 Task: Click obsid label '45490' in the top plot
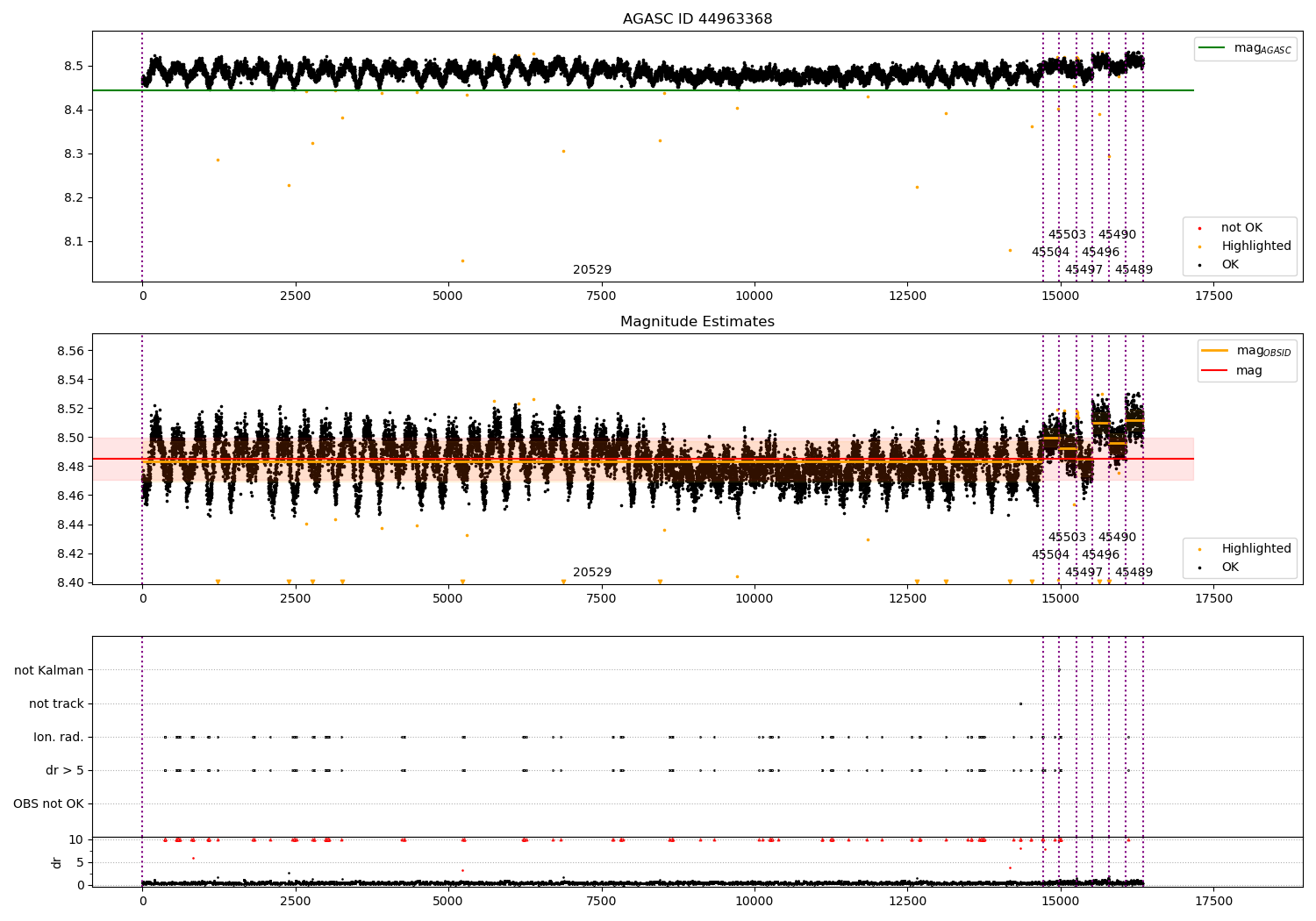(x=1117, y=234)
